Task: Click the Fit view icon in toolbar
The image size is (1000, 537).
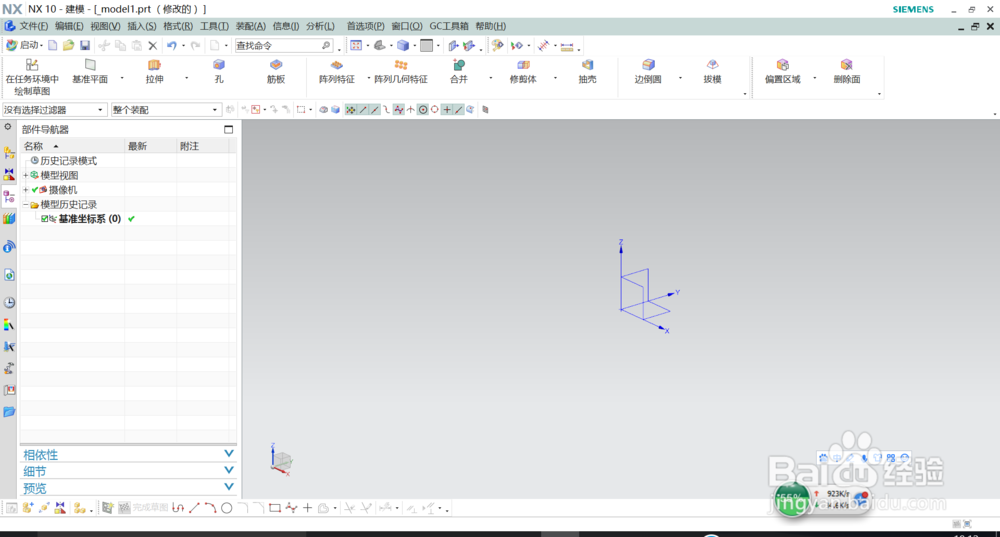Action: point(357,45)
